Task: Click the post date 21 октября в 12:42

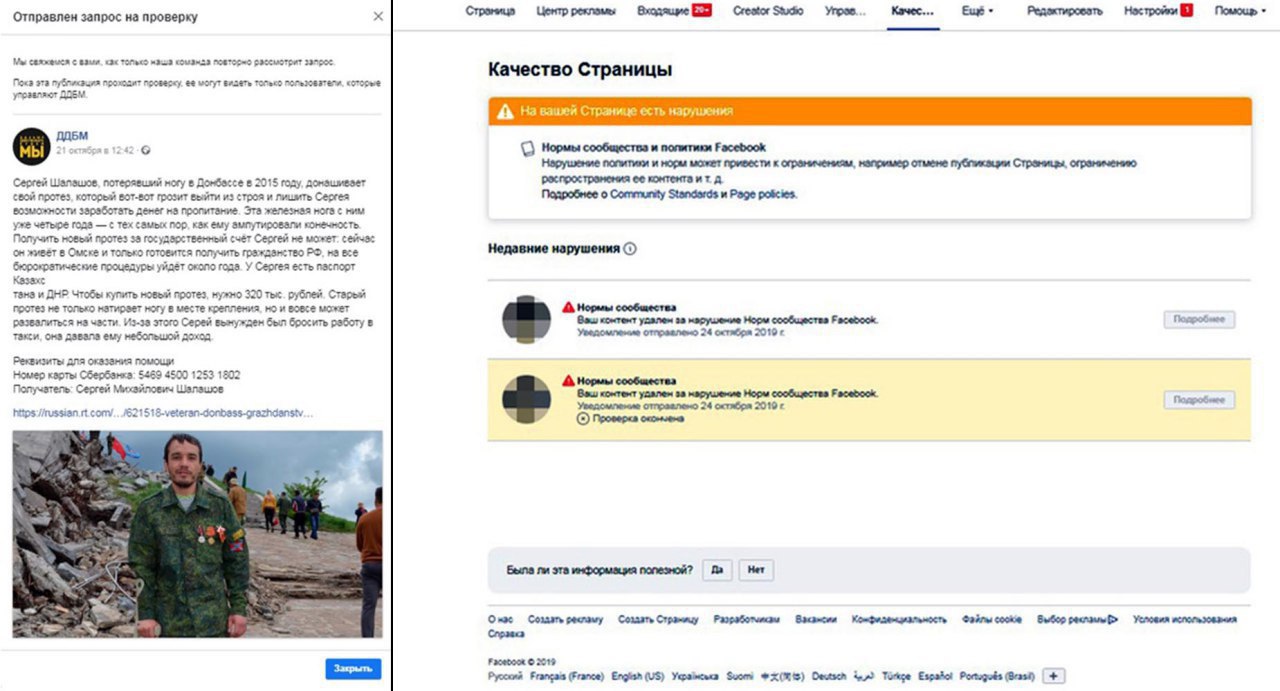Action: tap(95, 151)
